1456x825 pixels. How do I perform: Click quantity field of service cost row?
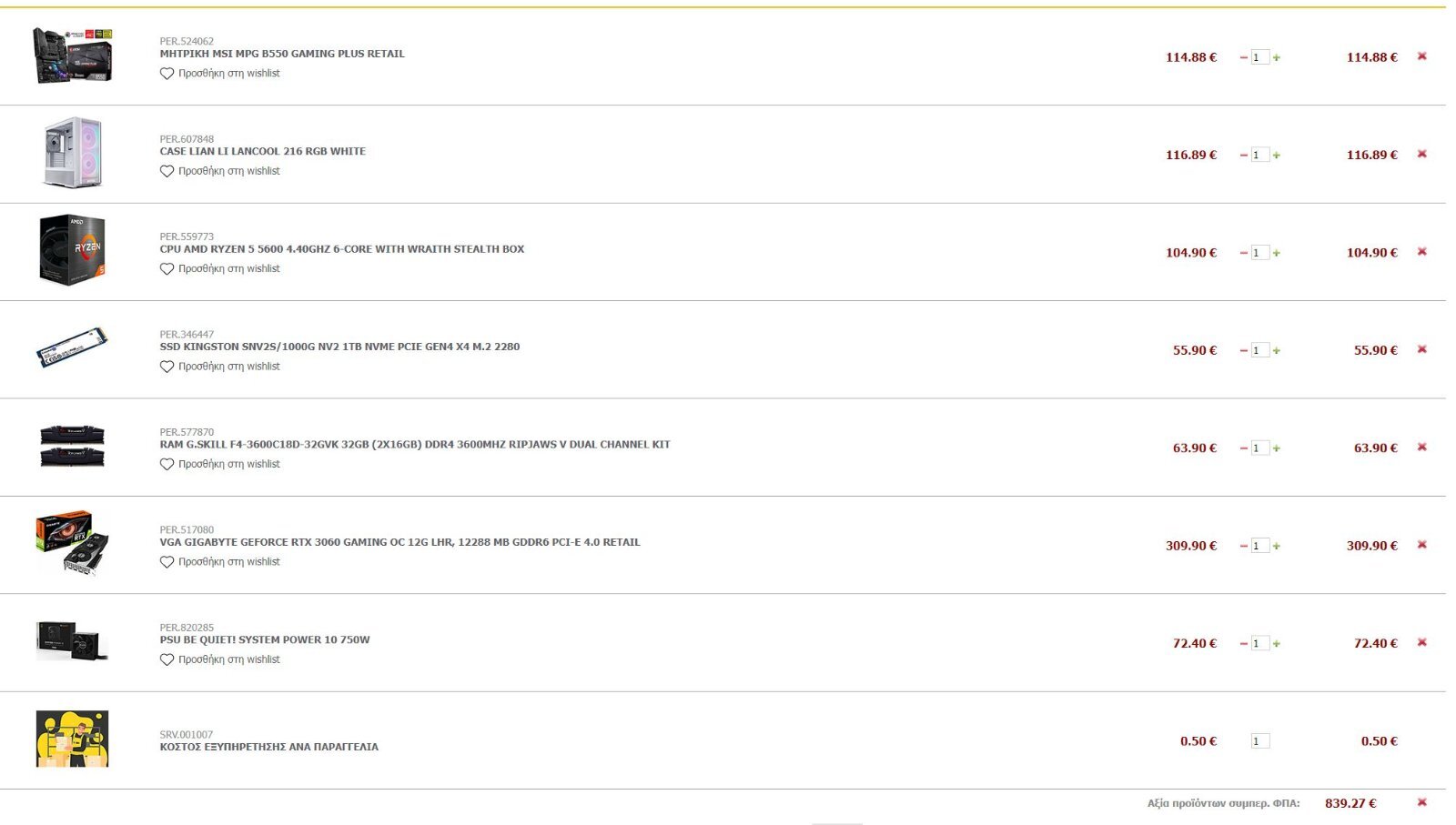click(1260, 741)
